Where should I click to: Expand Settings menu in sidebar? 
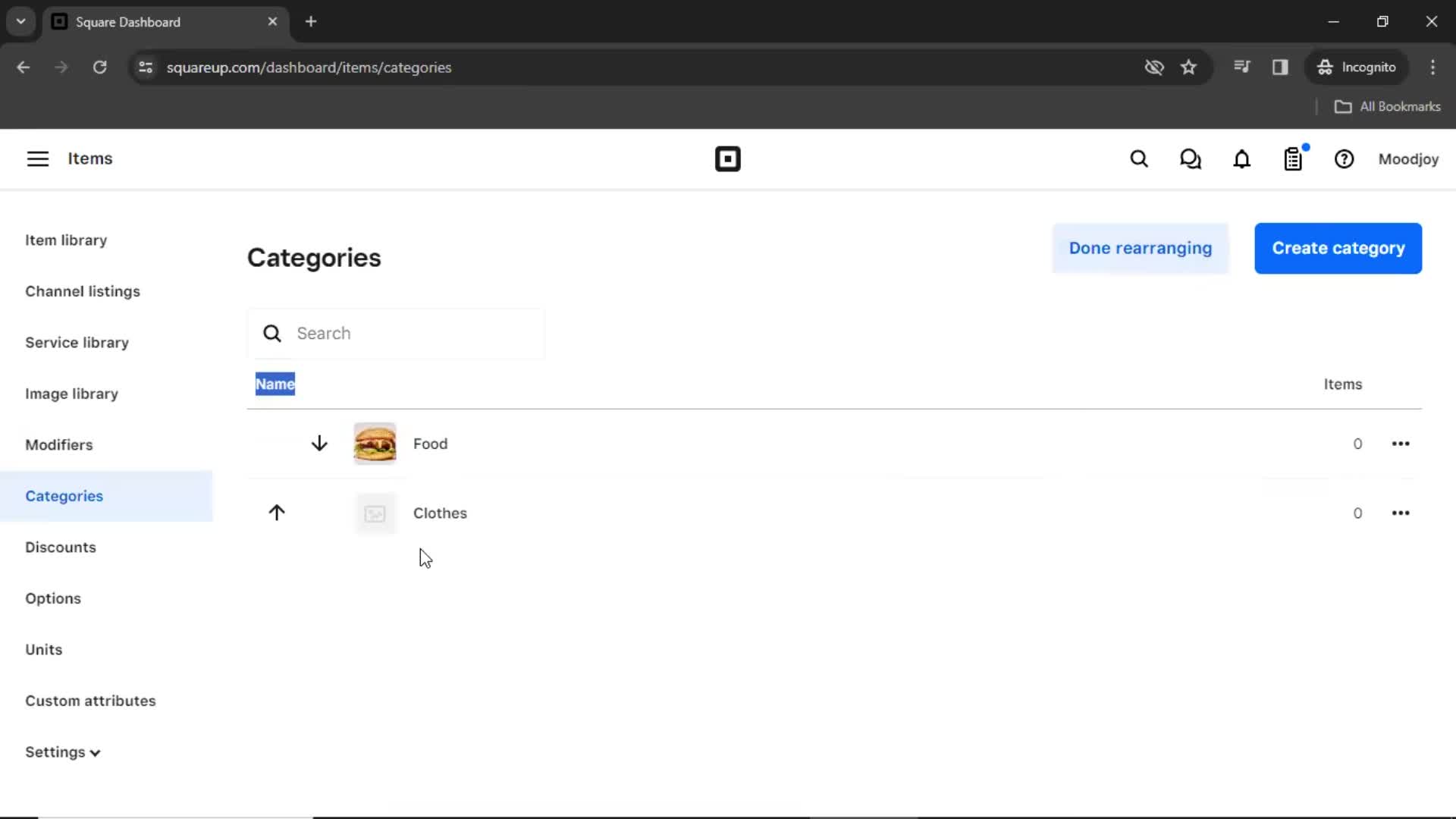(62, 752)
